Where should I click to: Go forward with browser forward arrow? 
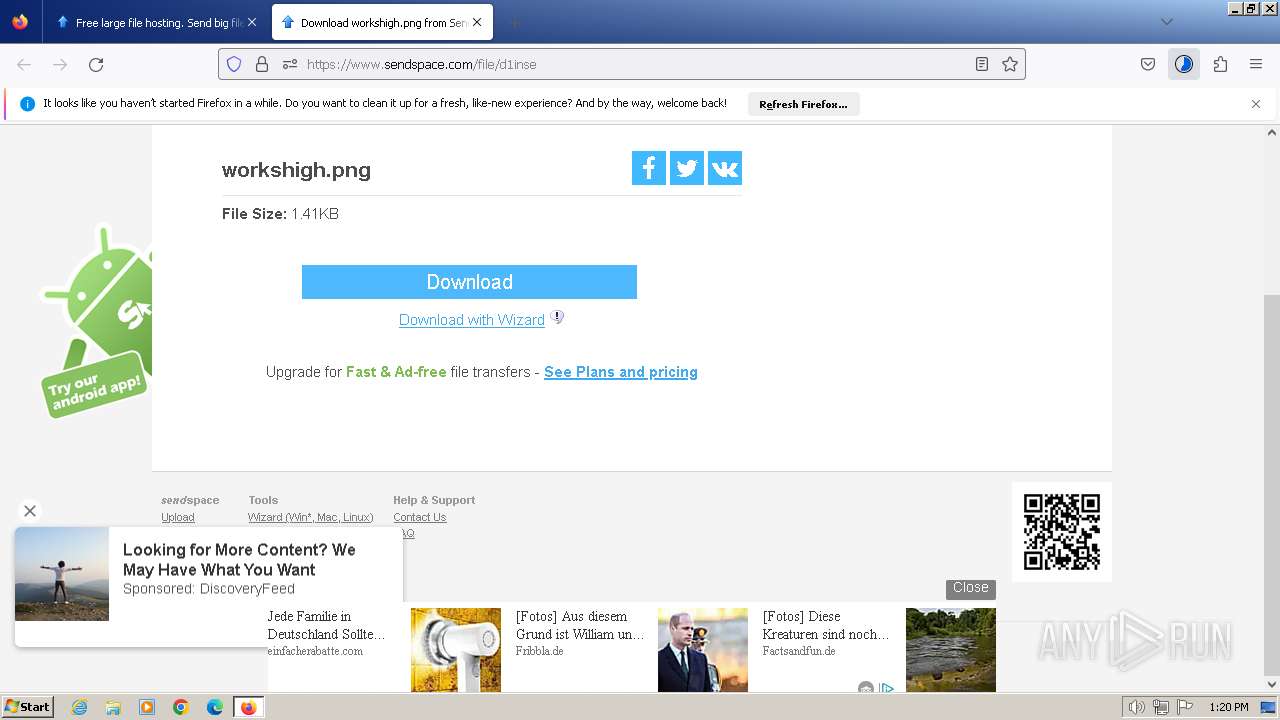pyautogui.click(x=60, y=64)
